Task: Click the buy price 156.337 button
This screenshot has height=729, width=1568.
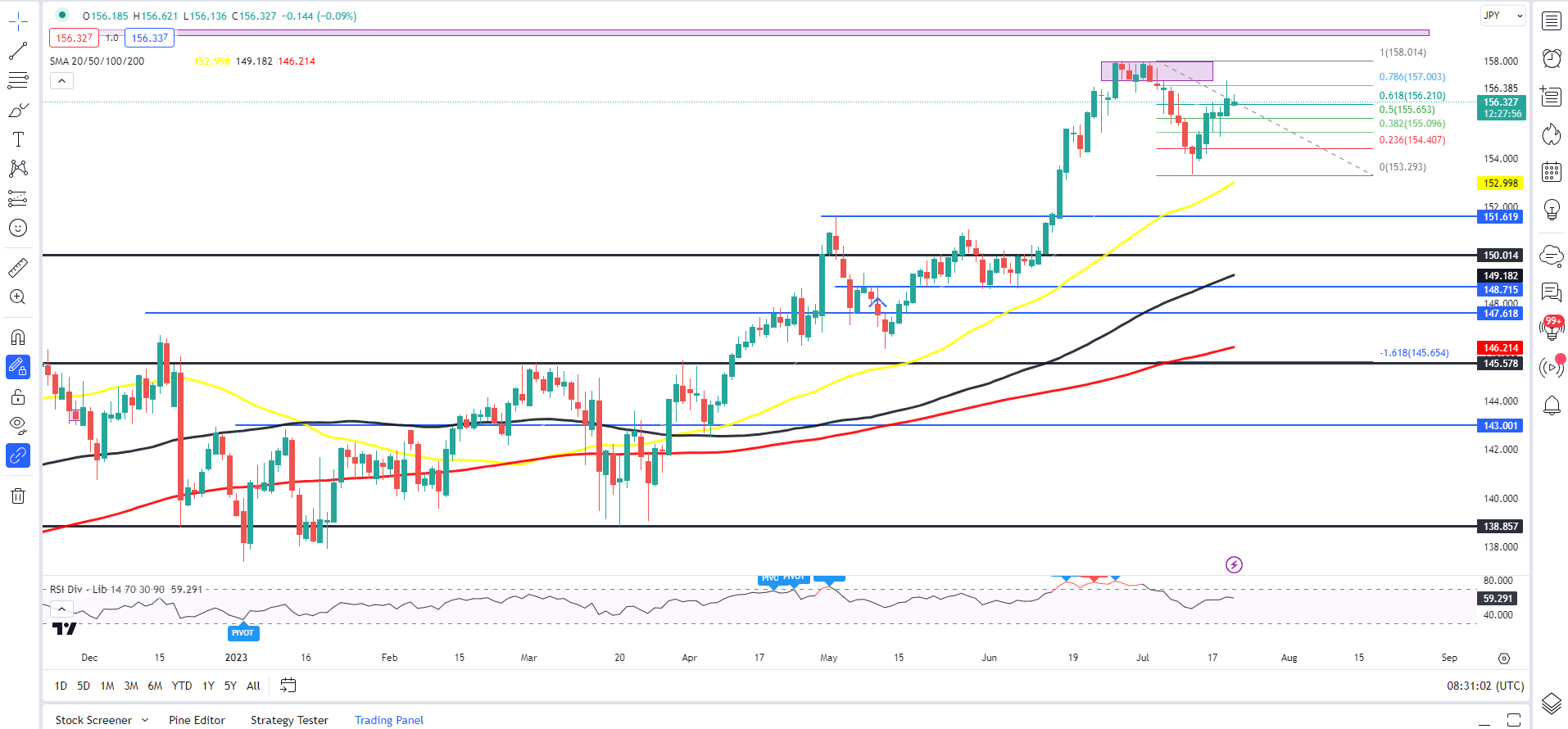Action: click(150, 38)
